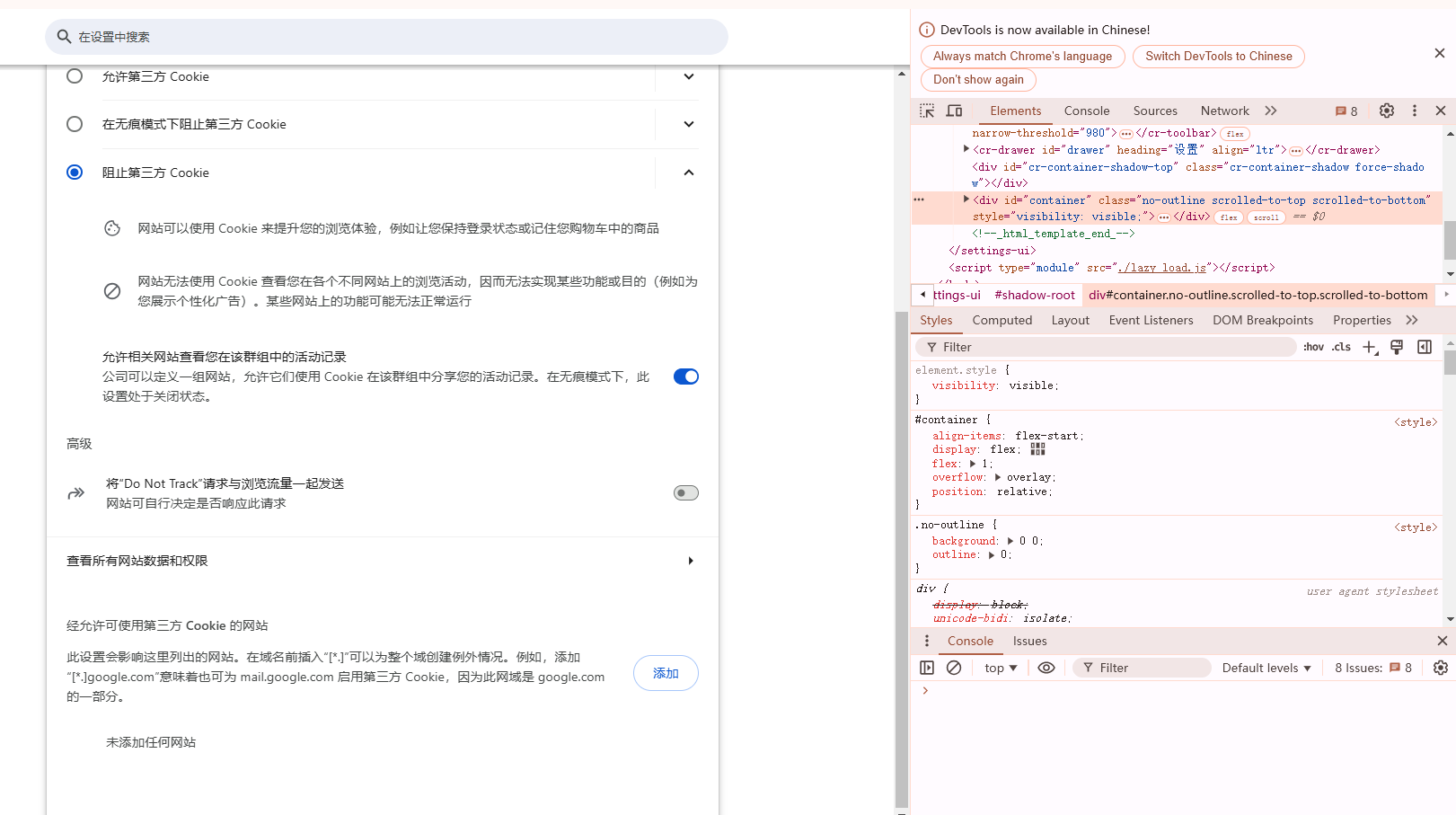
Task: Click the Do Not Track arrow icon
Action: [76, 493]
